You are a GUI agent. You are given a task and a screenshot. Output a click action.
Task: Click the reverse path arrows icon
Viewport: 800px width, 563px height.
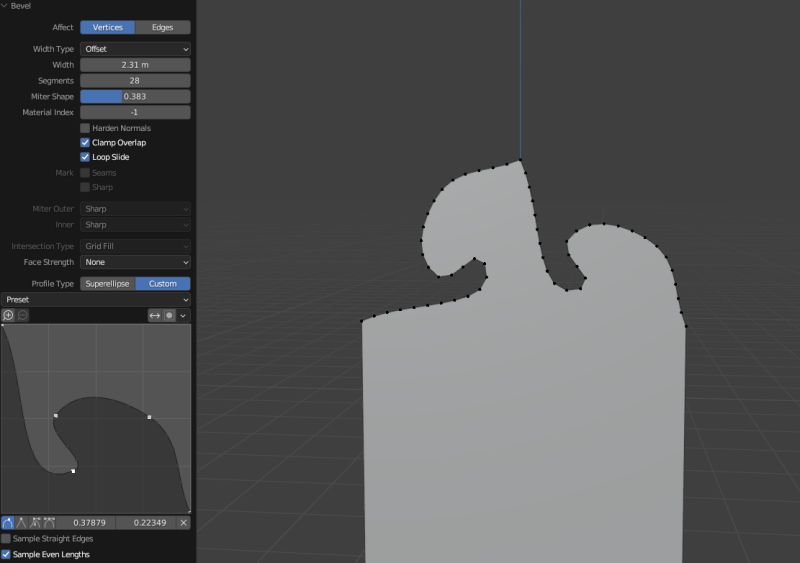pyautogui.click(x=155, y=315)
